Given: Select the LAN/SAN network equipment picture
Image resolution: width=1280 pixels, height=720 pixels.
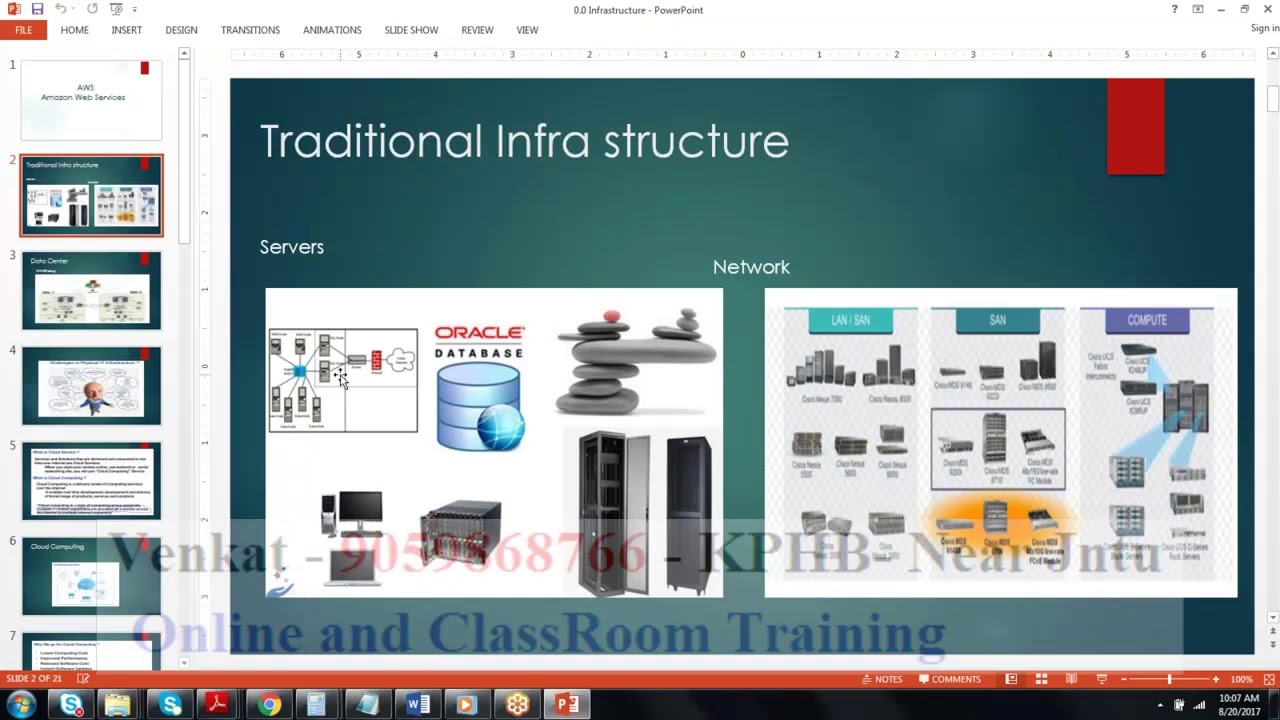Looking at the screenshot, I should pyautogui.click(x=1000, y=443).
